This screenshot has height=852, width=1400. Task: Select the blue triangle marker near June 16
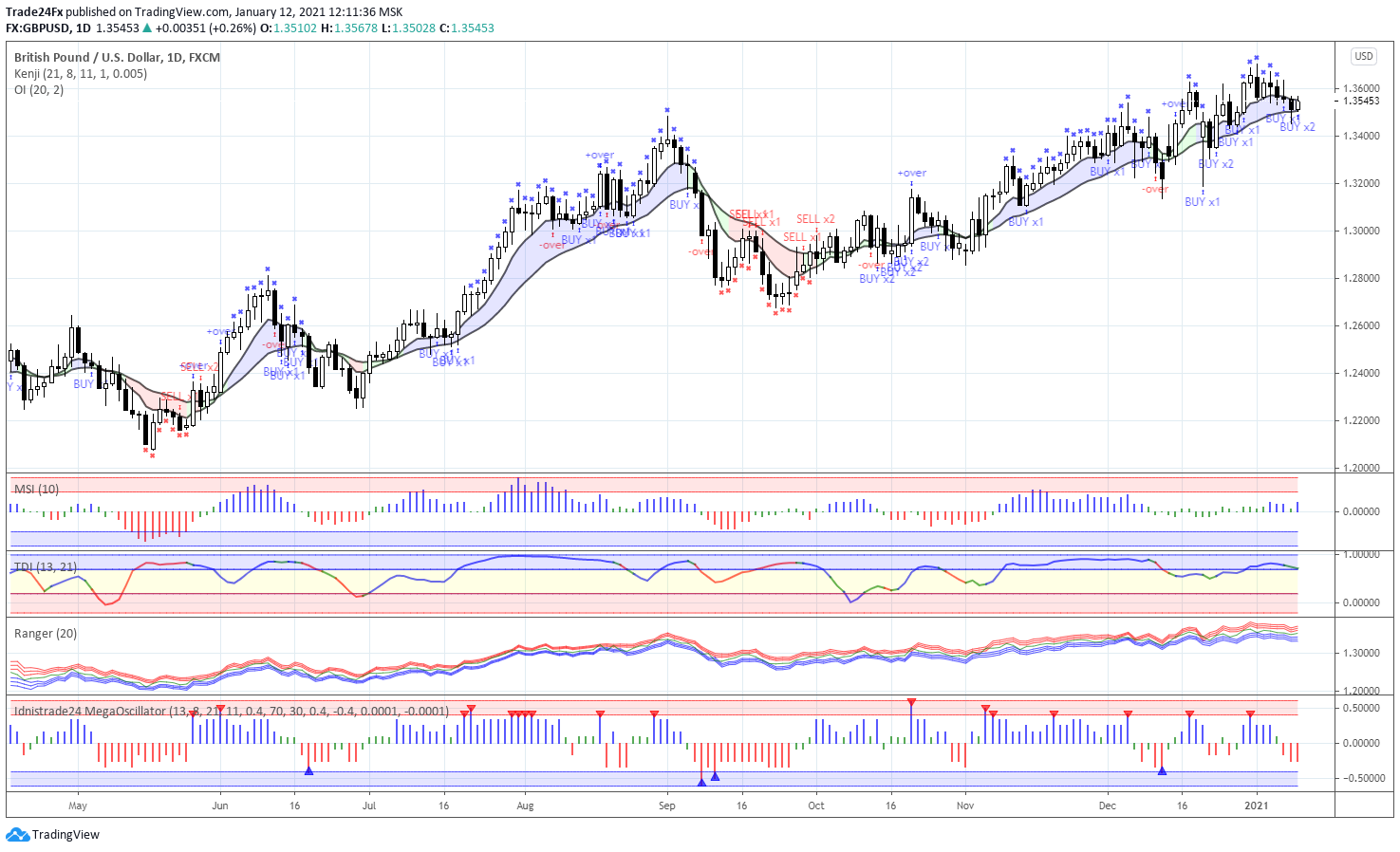308,770
